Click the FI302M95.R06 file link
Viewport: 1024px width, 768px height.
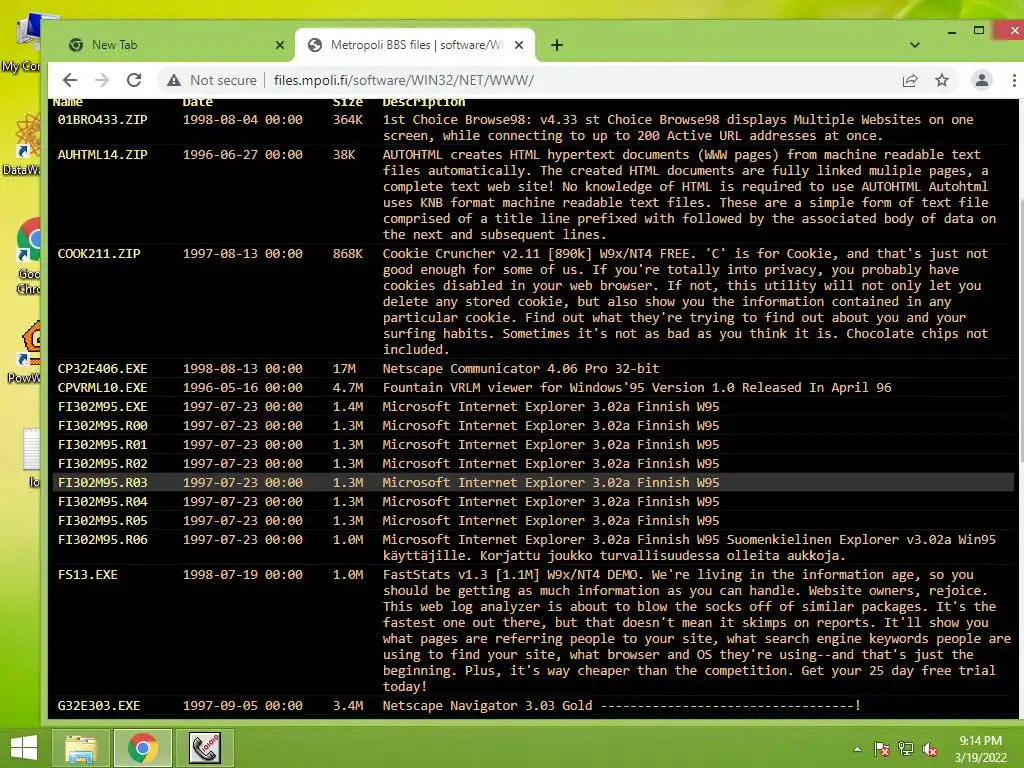click(103, 539)
